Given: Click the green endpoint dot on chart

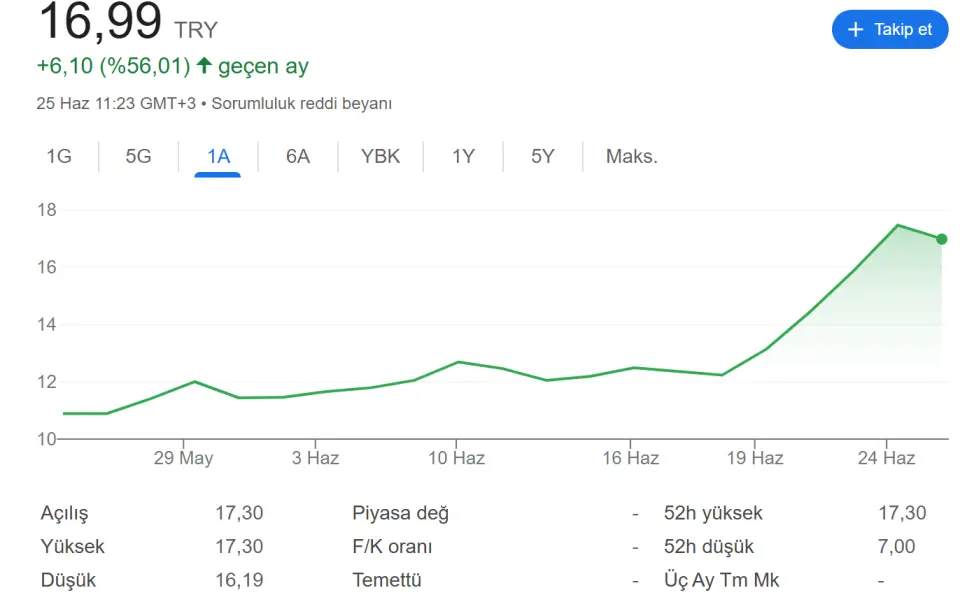Looking at the screenshot, I should [x=942, y=239].
